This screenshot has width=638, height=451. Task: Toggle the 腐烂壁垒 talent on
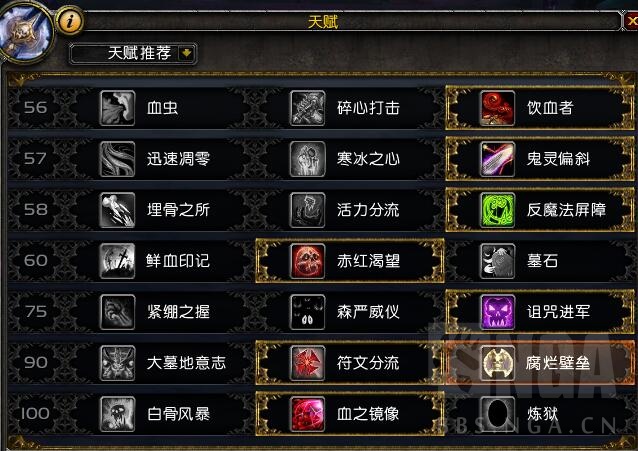[x=540, y=363]
